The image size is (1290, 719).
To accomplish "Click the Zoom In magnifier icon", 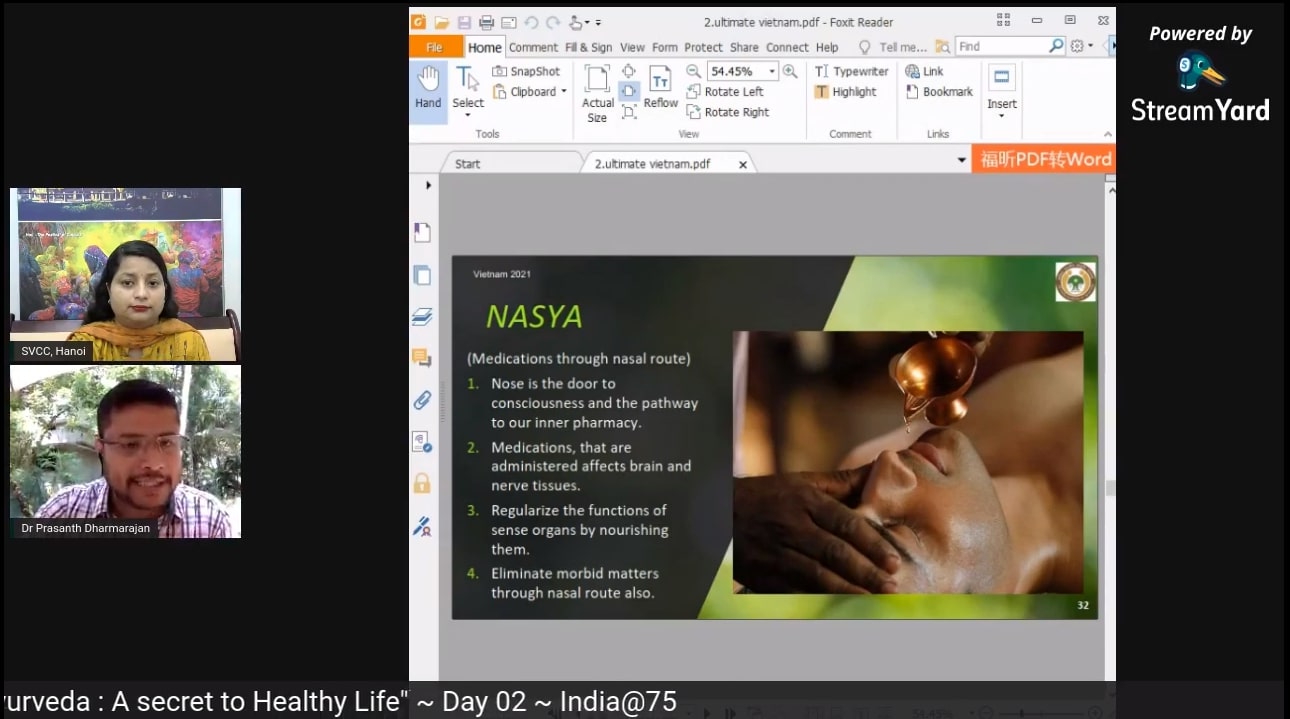I will tap(790, 71).
